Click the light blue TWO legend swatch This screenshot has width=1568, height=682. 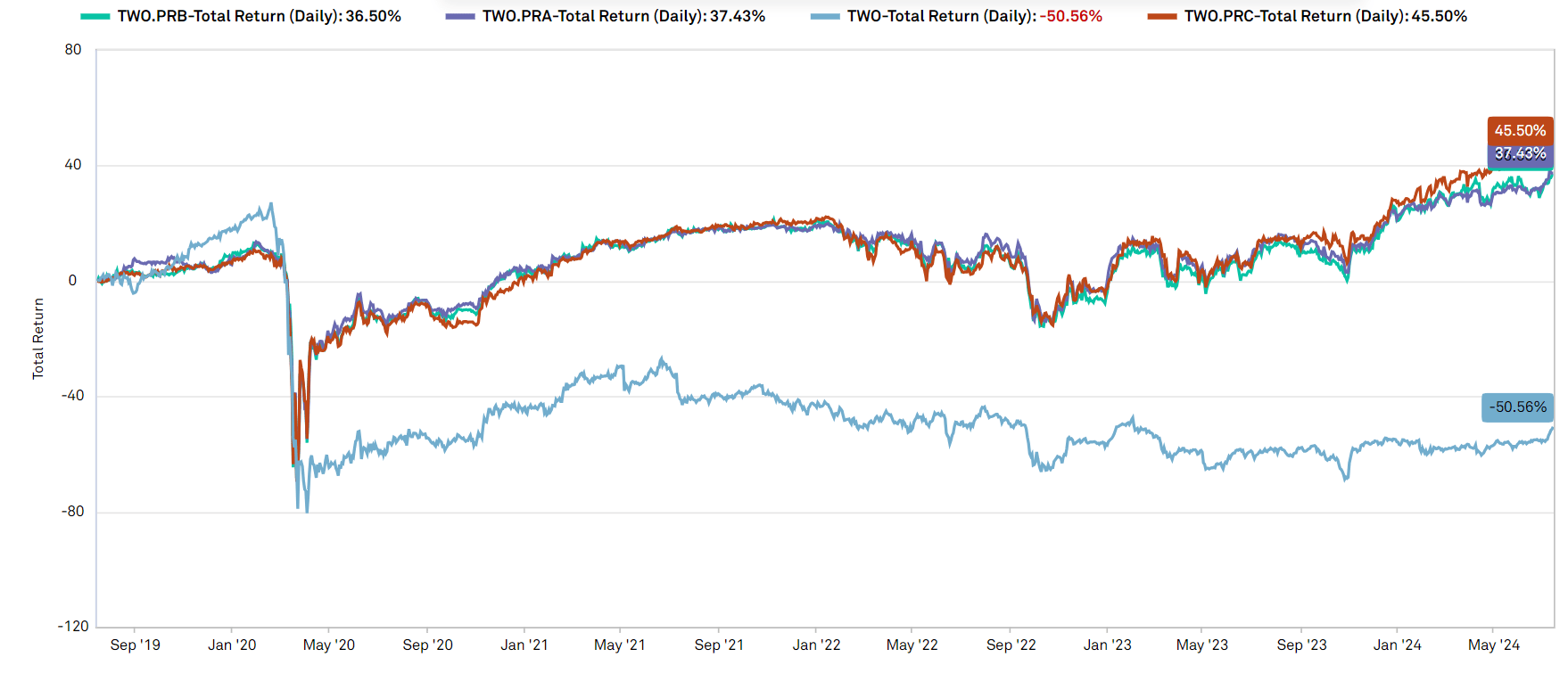pyautogui.click(x=825, y=17)
